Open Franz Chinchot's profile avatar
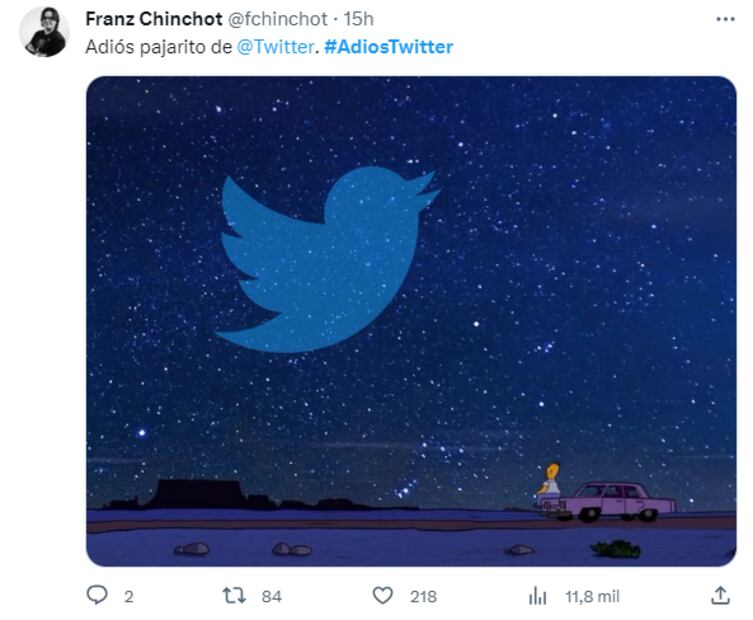Viewport: 753px width, 620px height. (x=44, y=31)
